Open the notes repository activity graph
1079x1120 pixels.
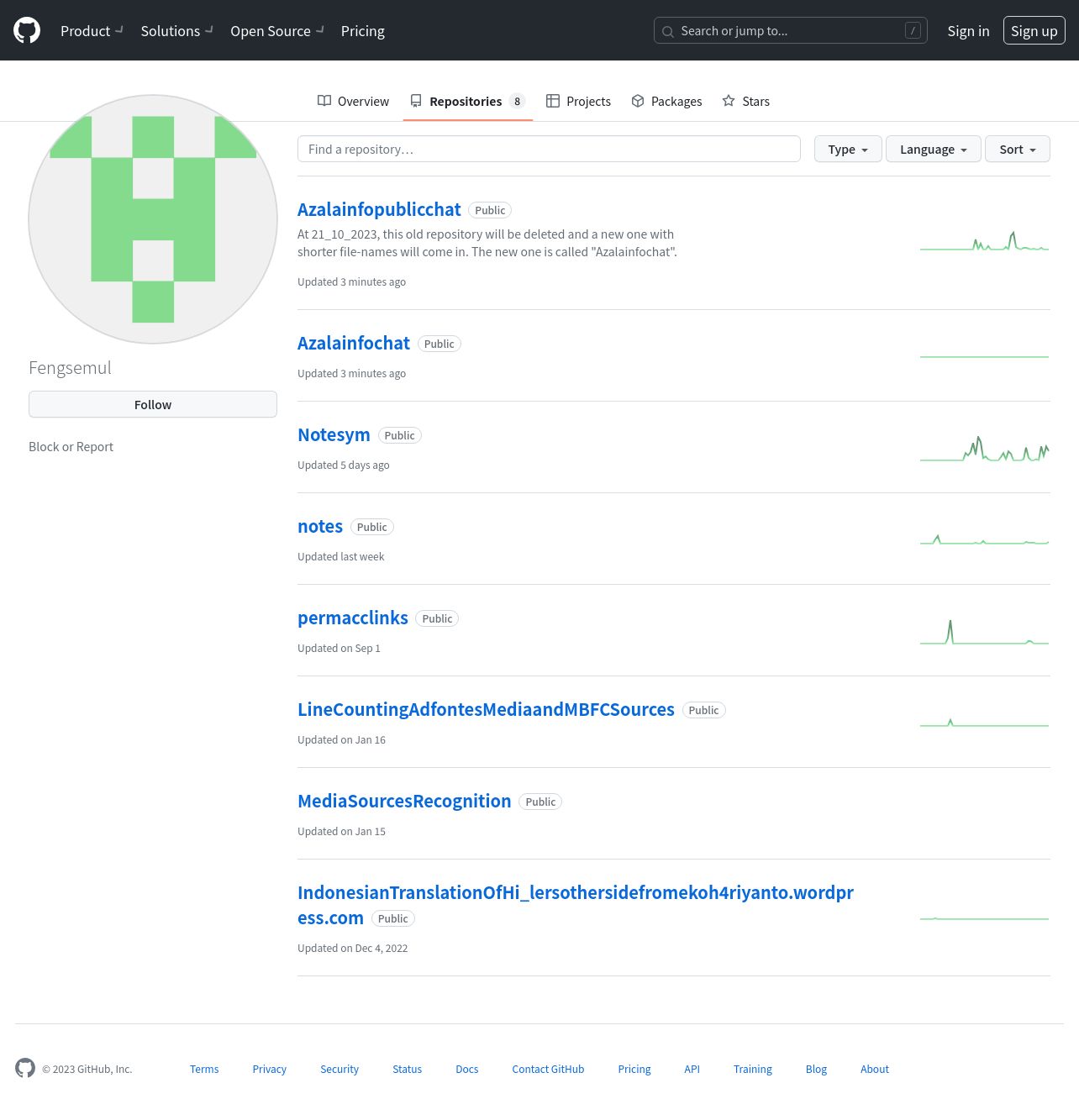point(984,539)
